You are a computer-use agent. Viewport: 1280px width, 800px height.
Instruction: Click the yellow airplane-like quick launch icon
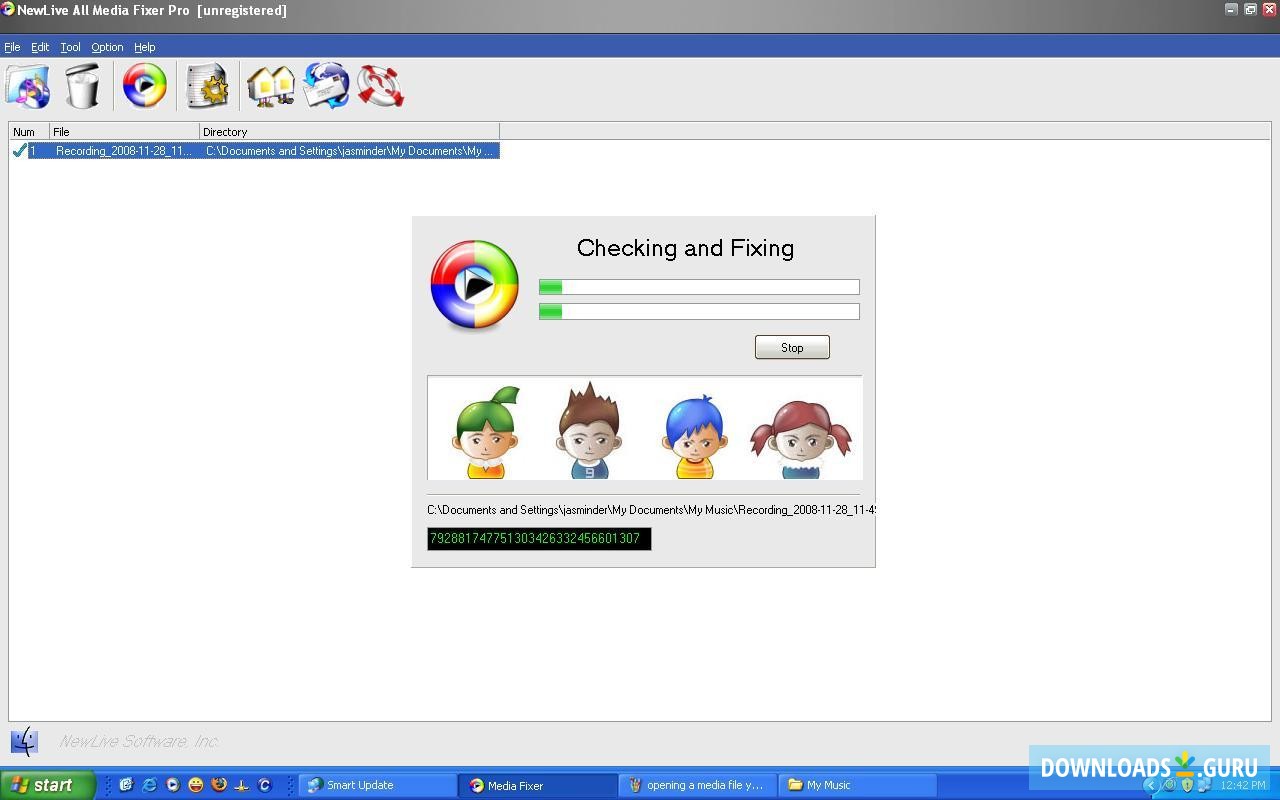point(242,785)
